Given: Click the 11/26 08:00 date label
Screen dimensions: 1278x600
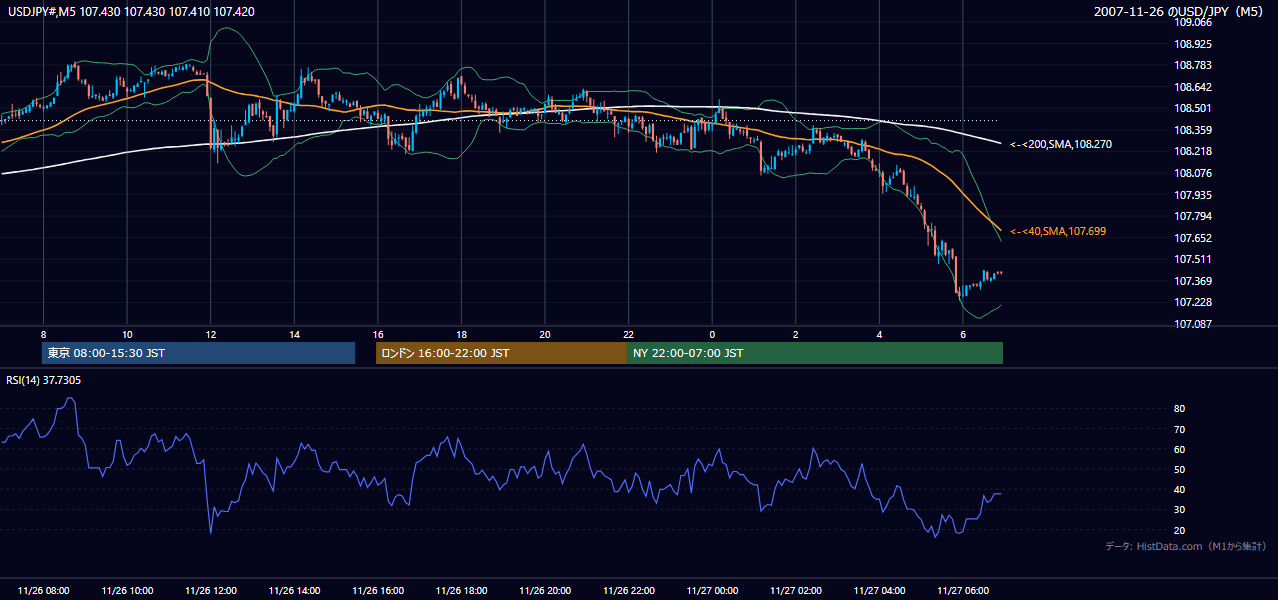Looking at the screenshot, I should point(43,591).
